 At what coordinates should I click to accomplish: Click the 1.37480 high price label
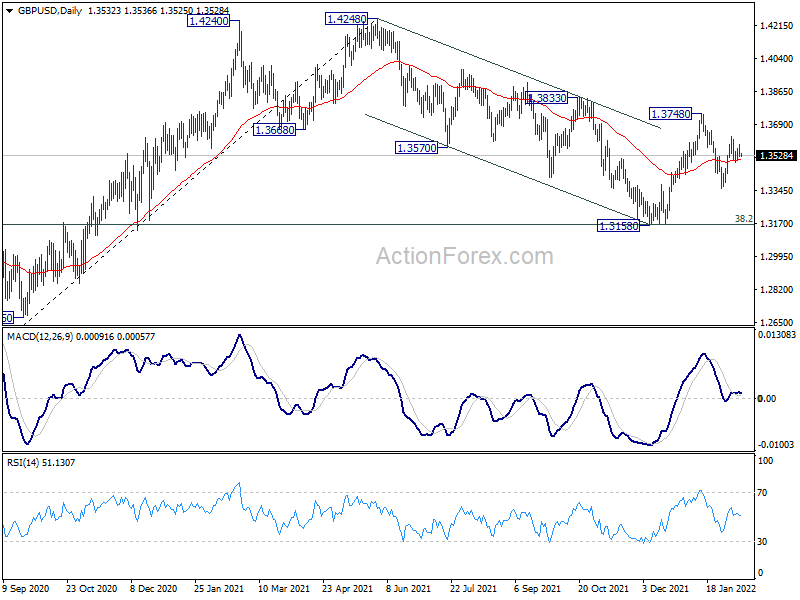670,114
